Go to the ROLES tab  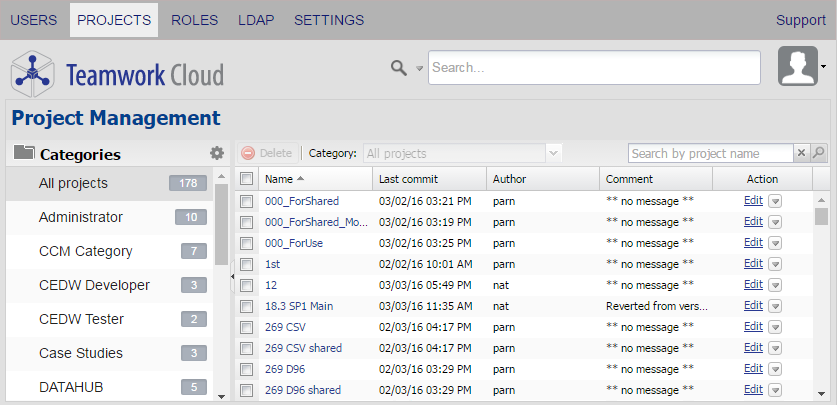coord(194,20)
